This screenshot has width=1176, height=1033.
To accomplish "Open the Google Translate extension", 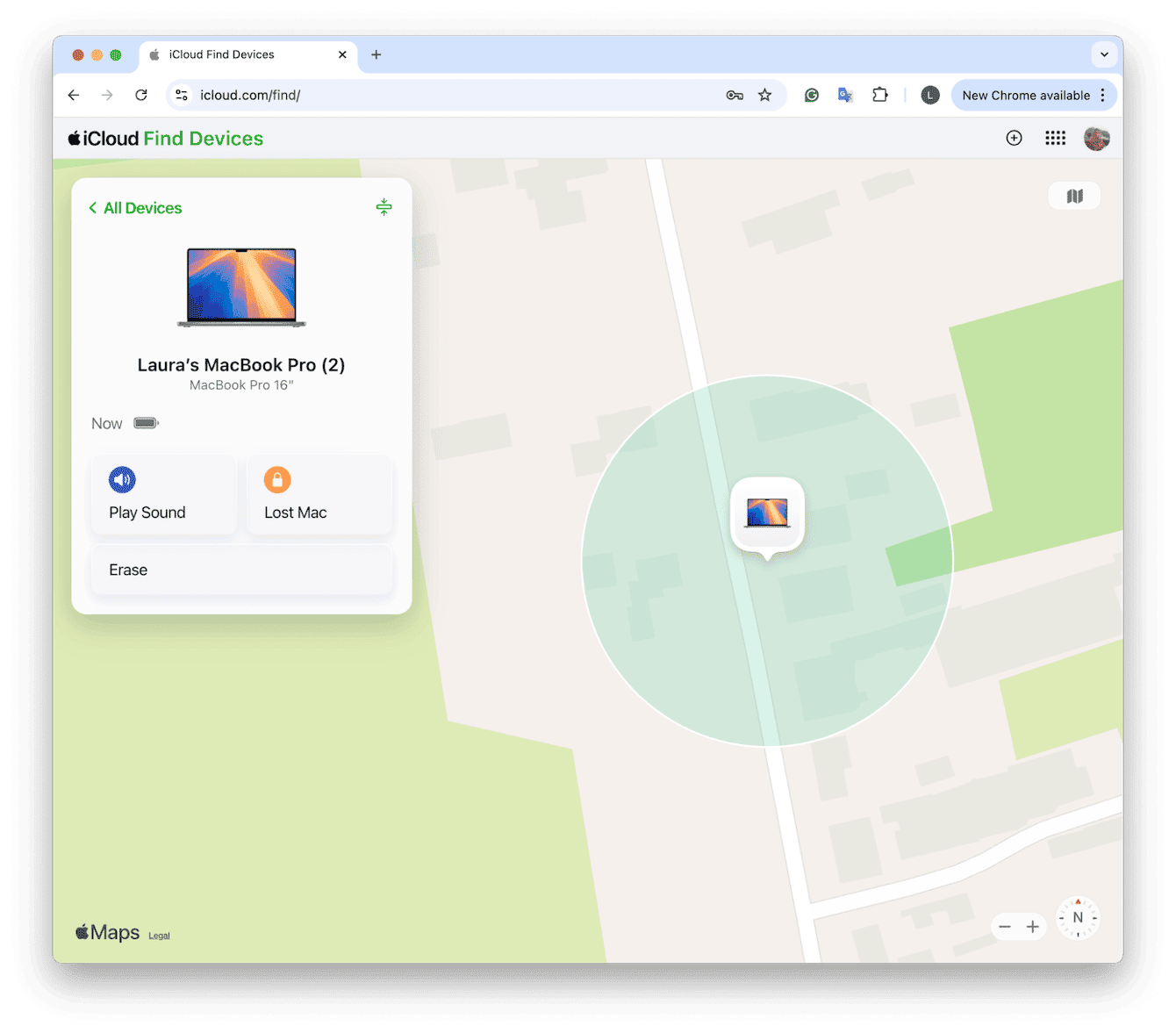I will [x=845, y=95].
